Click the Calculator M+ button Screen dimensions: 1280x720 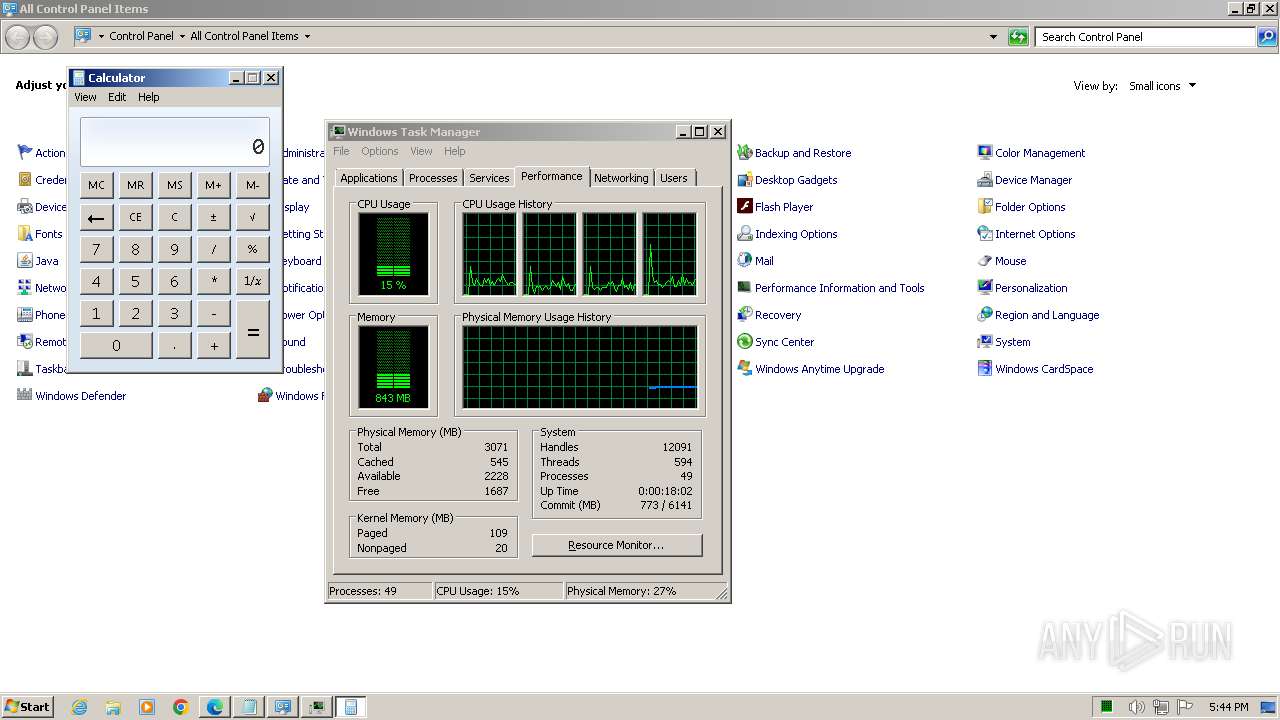(x=213, y=185)
